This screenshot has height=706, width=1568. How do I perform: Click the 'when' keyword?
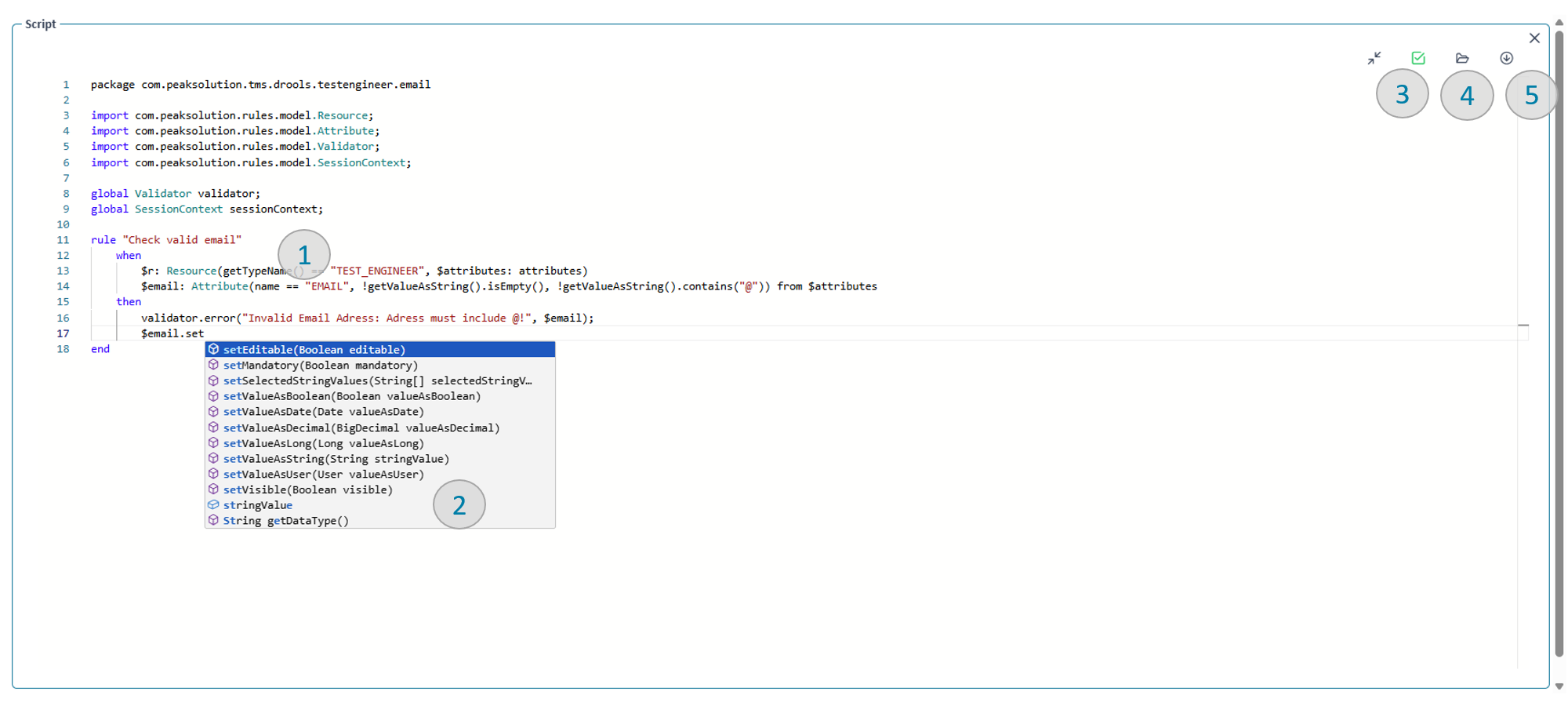click(129, 256)
